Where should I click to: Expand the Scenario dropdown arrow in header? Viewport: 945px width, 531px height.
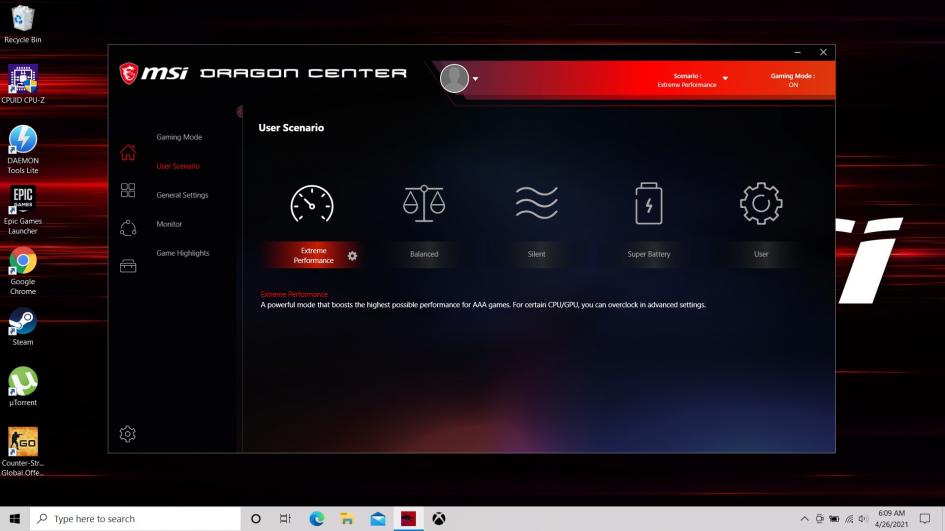click(725, 78)
